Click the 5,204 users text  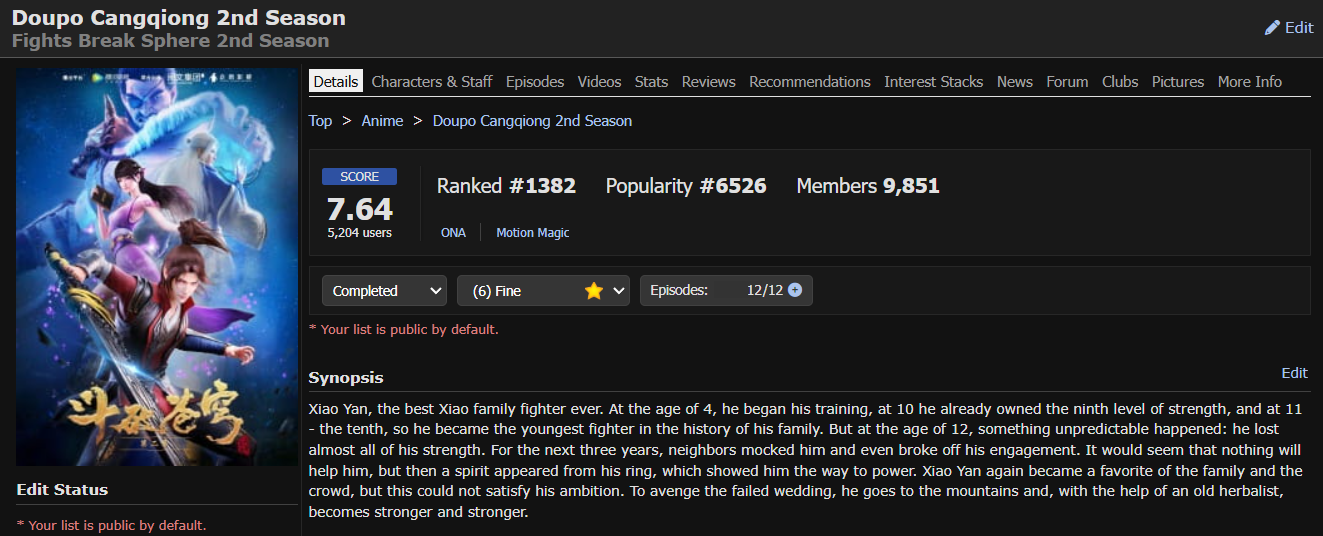pos(360,233)
